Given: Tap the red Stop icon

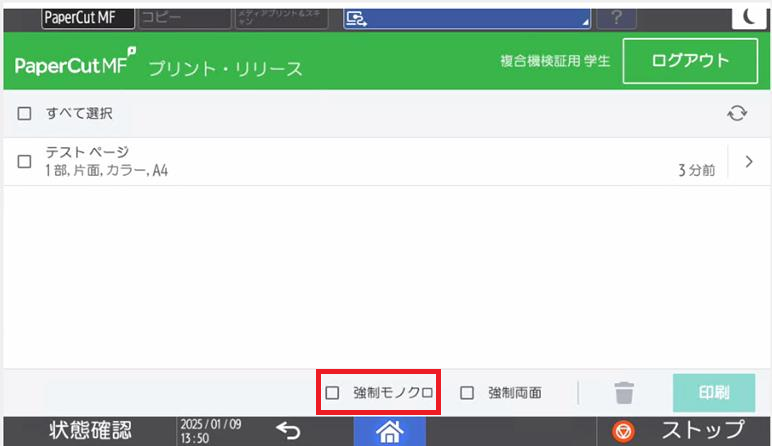Looking at the screenshot, I should coord(623,432).
